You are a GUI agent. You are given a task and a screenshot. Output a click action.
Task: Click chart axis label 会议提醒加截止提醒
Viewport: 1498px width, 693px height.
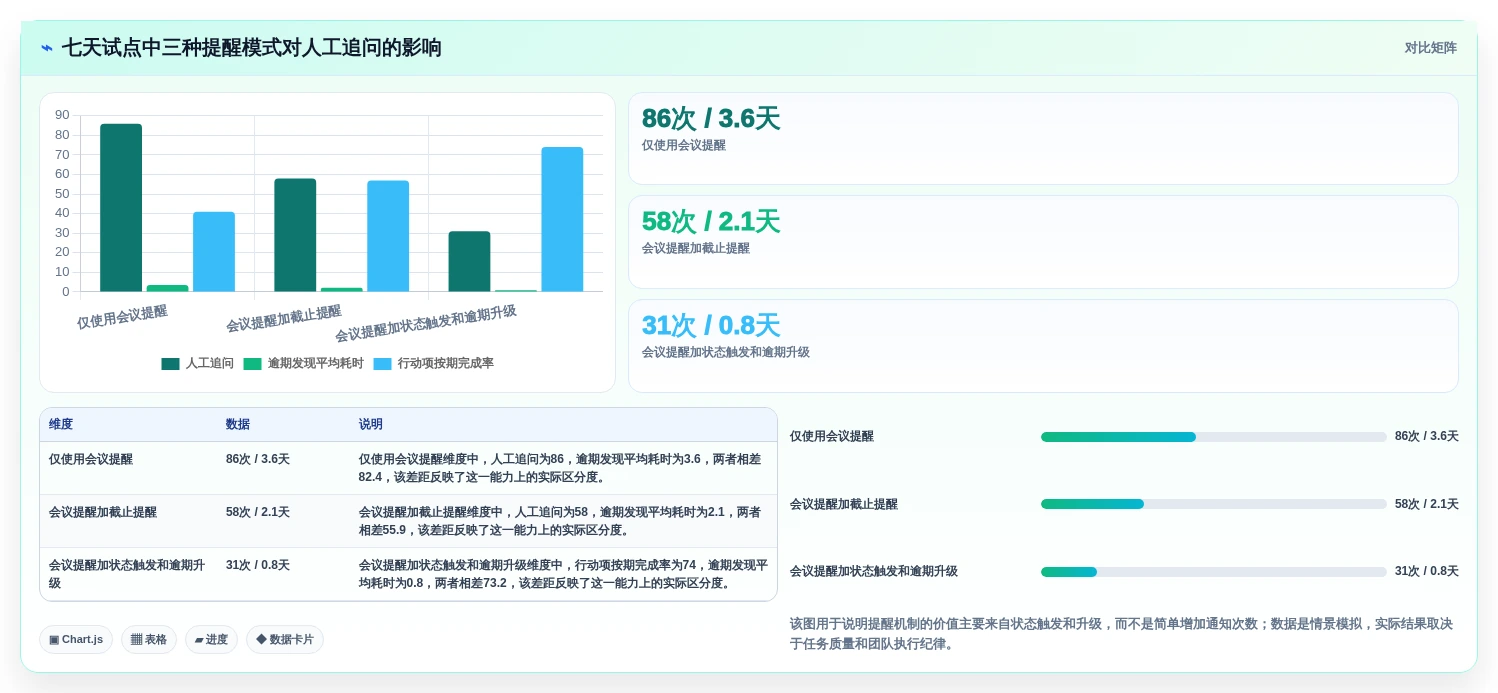284,319
